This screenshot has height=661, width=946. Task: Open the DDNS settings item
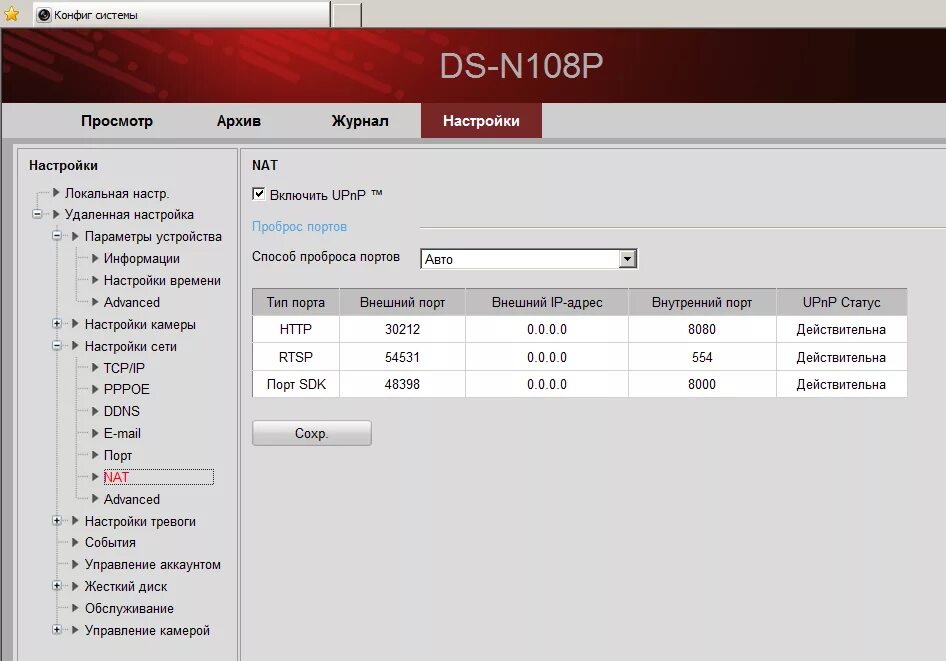(122, 411)
